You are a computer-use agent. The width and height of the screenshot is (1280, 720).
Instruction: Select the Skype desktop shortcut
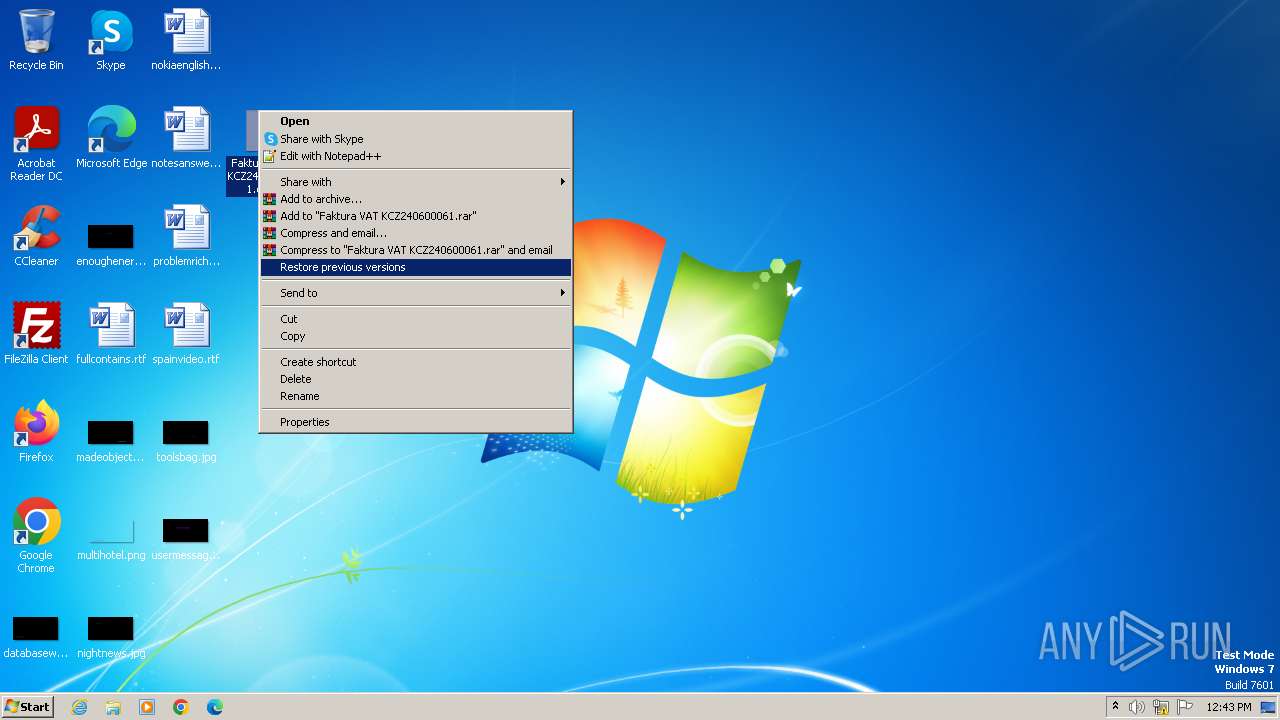click(x=111, y=40)
